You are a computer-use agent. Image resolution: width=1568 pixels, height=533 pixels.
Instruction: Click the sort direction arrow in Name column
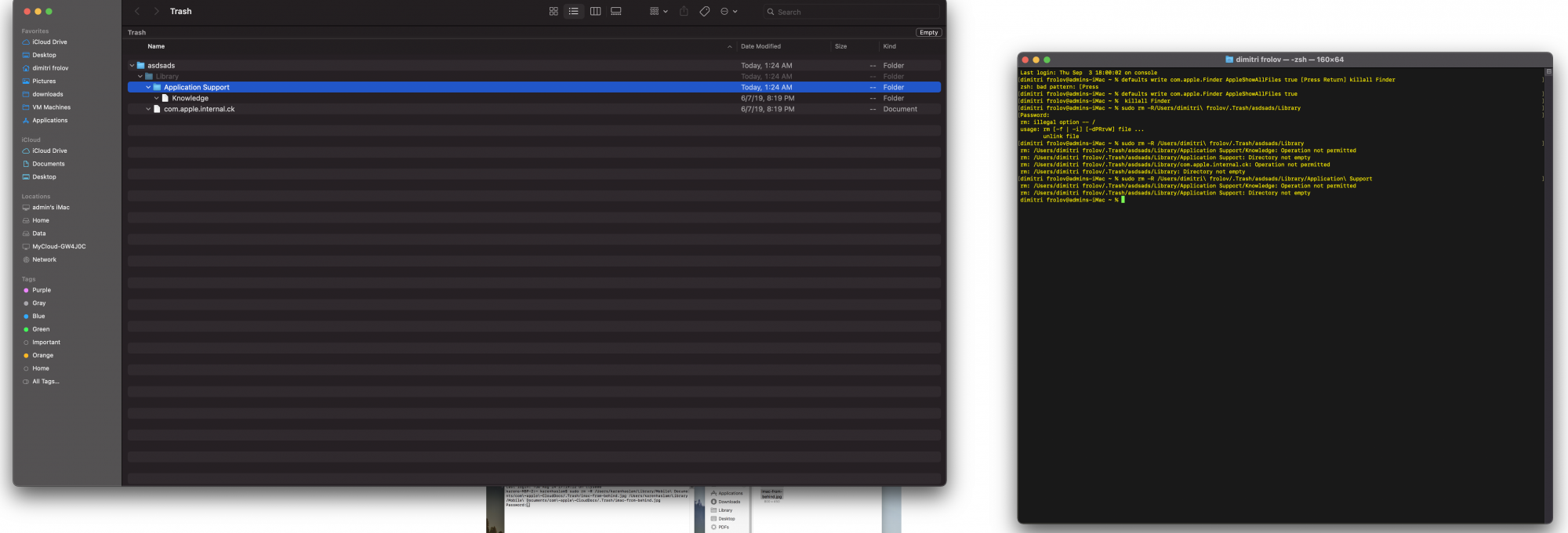729,47
